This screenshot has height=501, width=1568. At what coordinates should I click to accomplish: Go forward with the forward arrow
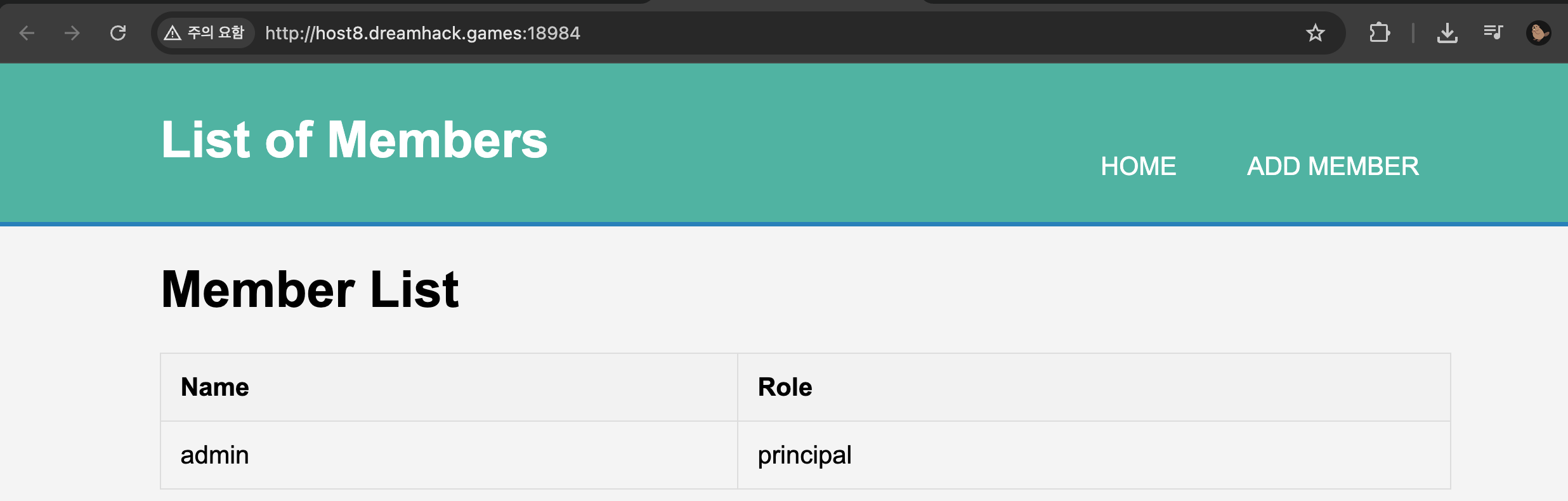point(72,33)
